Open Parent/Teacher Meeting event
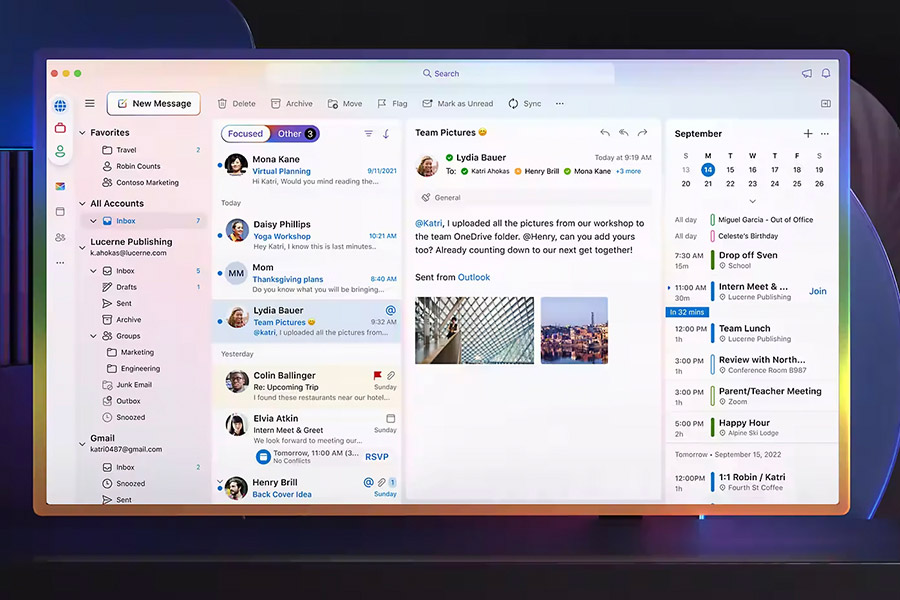Viewport: 900px width, 600px height. (x=751, y=396)
